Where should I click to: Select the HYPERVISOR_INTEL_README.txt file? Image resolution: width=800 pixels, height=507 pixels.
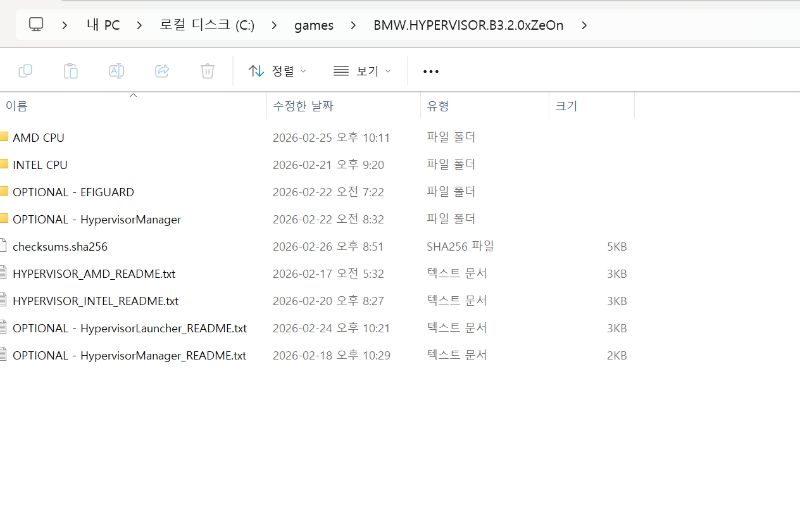coord(95,300)
